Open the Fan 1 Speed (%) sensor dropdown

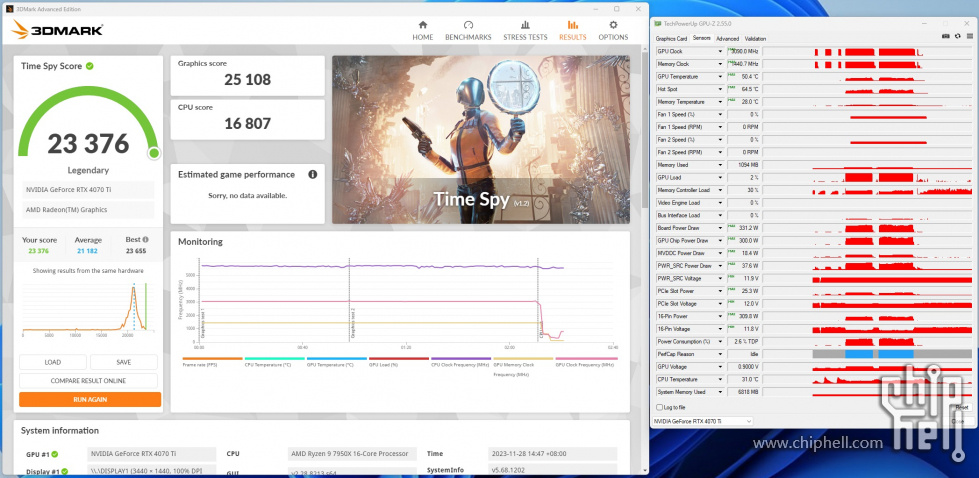click(x=720, y=114)
